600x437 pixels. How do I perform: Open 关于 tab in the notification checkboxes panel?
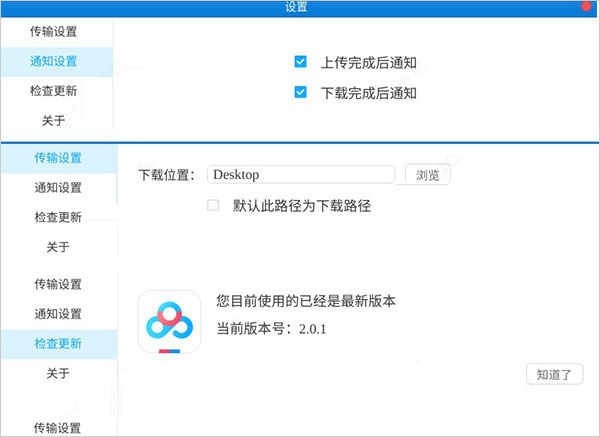[54, 121]
